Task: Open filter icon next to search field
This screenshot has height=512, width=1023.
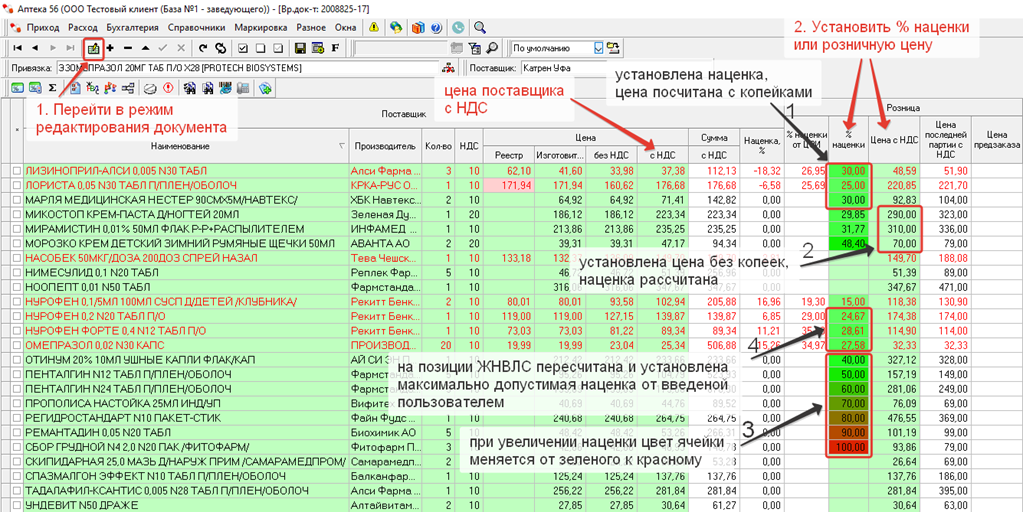Action: click(x=475, y=48)
